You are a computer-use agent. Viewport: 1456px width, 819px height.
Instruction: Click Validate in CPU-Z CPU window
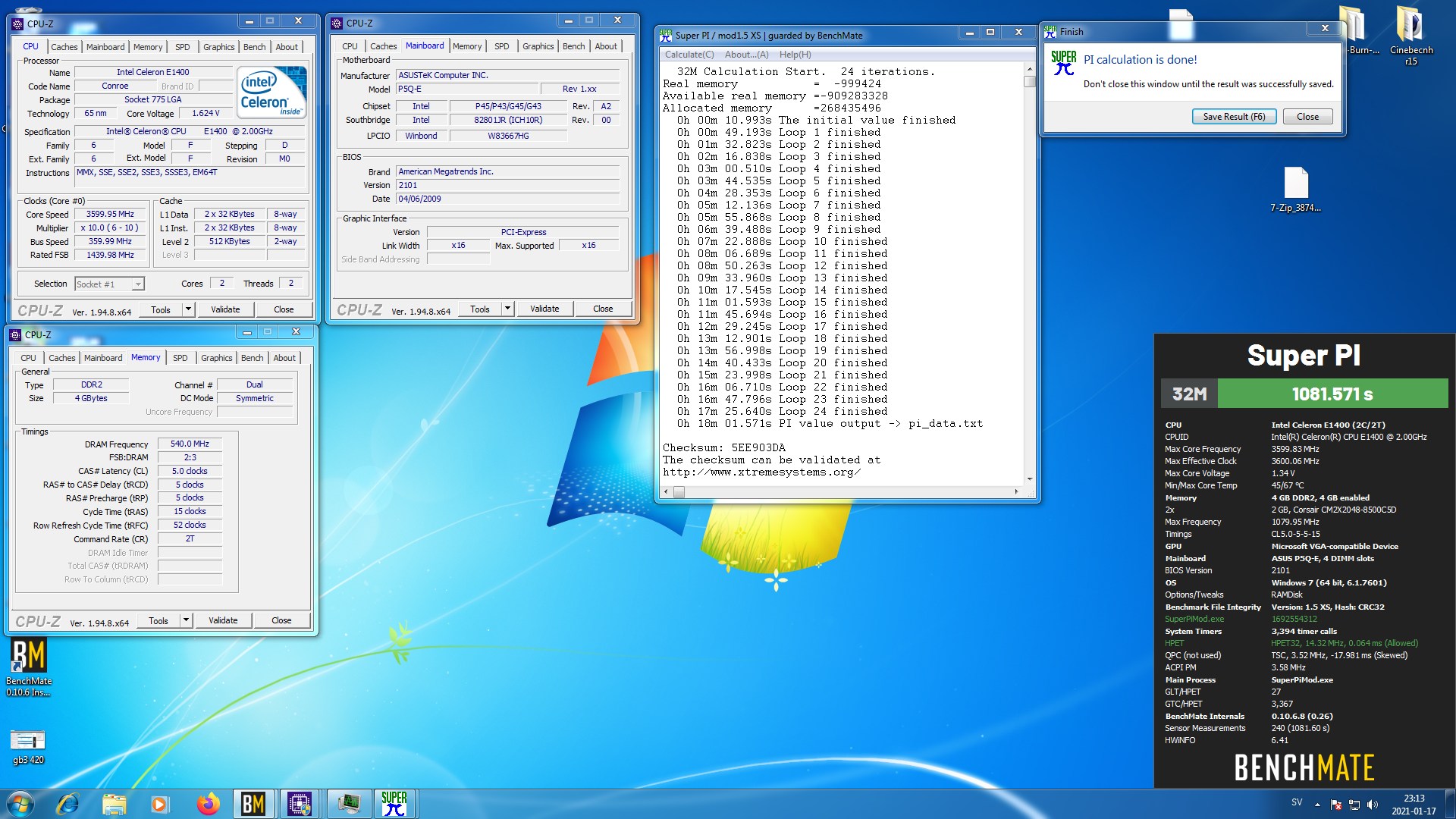pyautogui.click(x=225, y=309)
